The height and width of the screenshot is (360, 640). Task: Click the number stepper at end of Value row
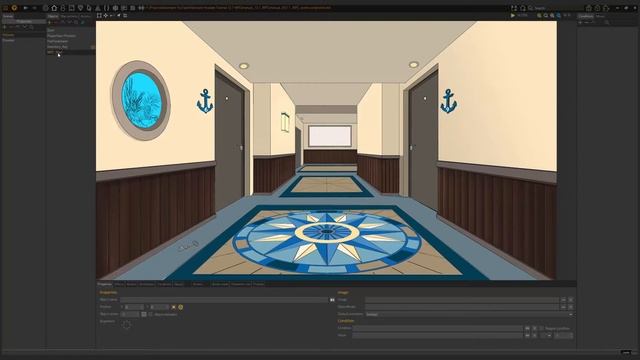click(x=564, y=336)
